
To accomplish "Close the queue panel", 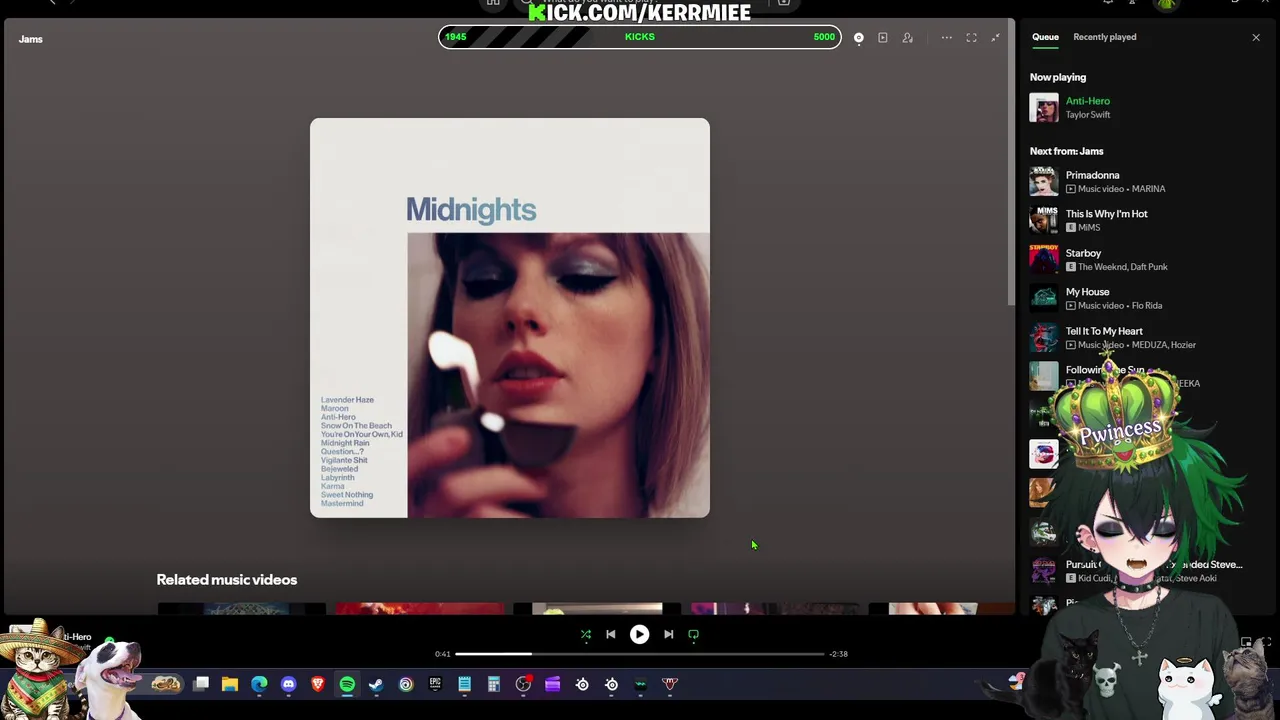I will pyautogui.click(x=1256, y=38).
